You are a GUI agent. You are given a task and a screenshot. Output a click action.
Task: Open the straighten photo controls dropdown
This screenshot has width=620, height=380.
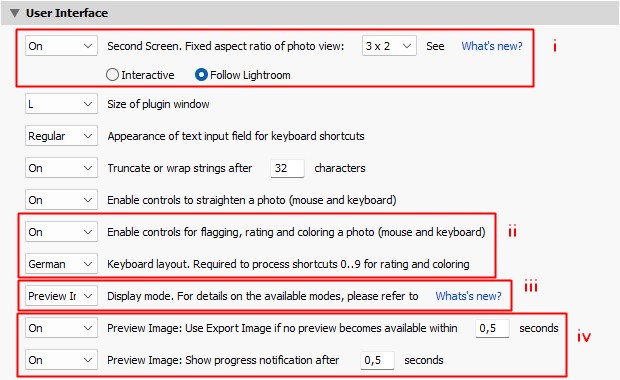tap(61, 200)
